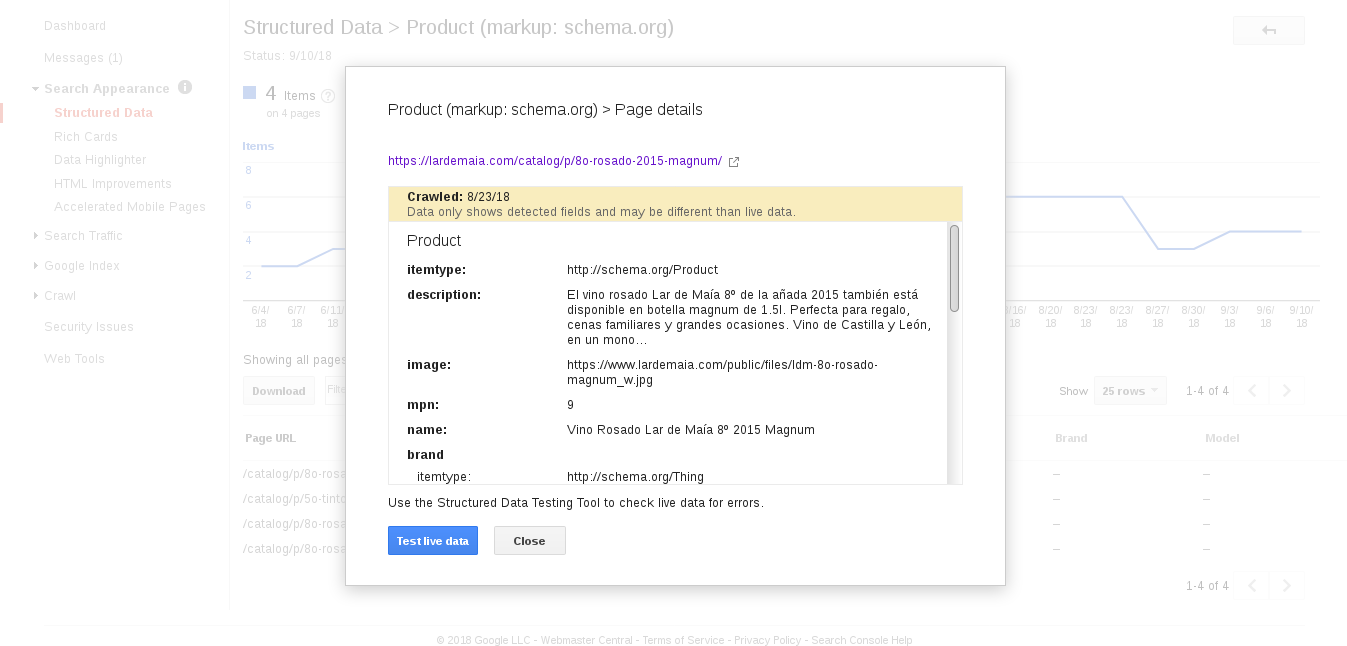Select Data Highlighter in sidebar
Image resolution: width=1347 pixels, height=646 pixels.
coord(100,160)
